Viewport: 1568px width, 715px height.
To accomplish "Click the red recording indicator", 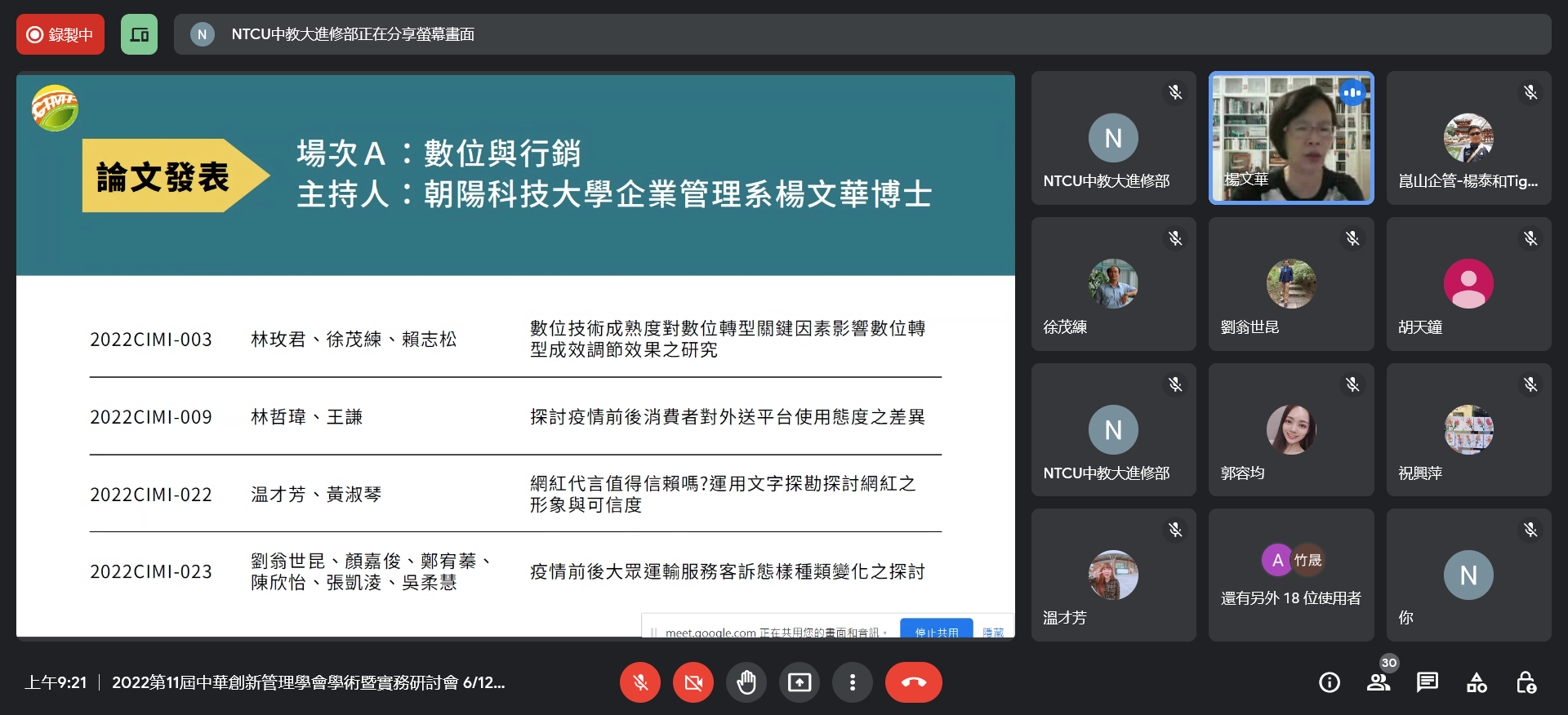I will coord(60,34).
